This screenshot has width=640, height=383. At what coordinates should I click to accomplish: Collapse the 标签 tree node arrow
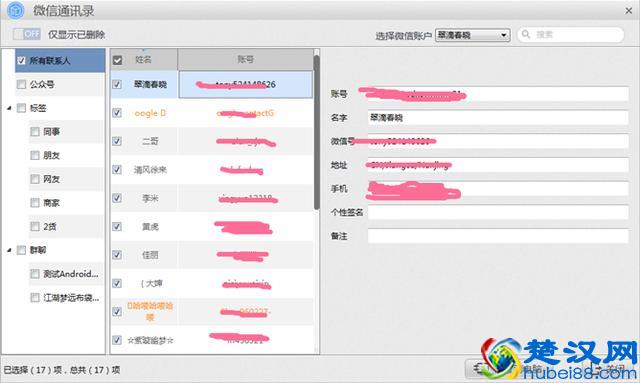click(9, 108)
